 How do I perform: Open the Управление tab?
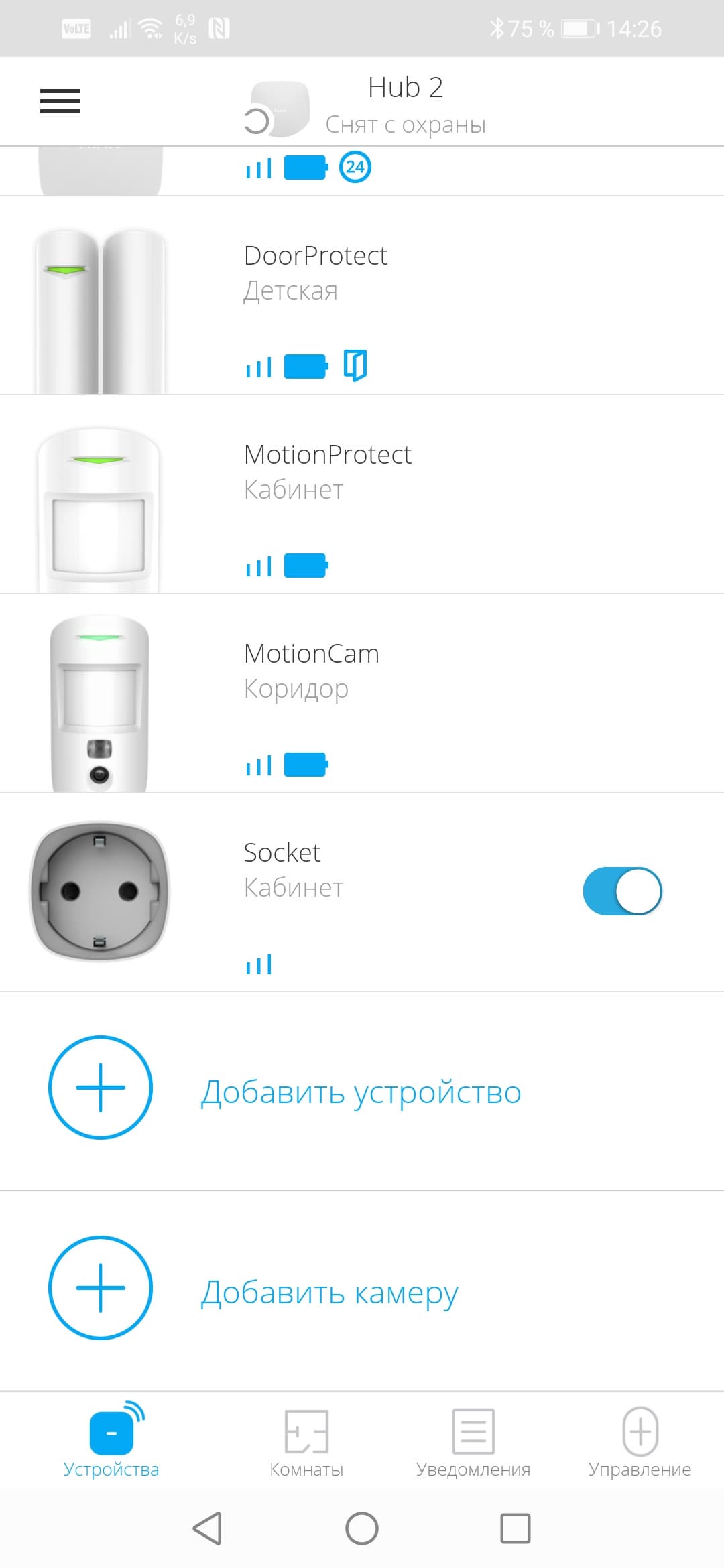(640, 1442)
